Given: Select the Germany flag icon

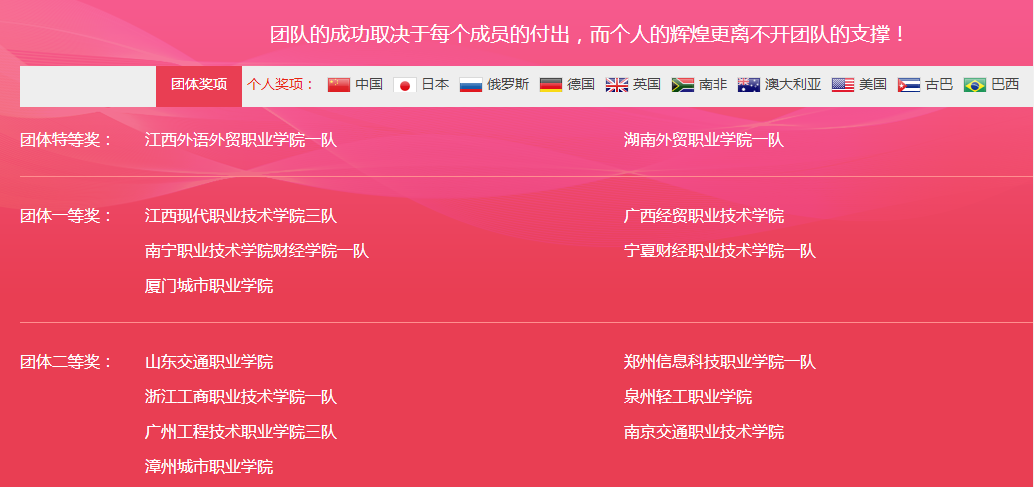Looking at the screenshot, I should (x=551, y=85).
